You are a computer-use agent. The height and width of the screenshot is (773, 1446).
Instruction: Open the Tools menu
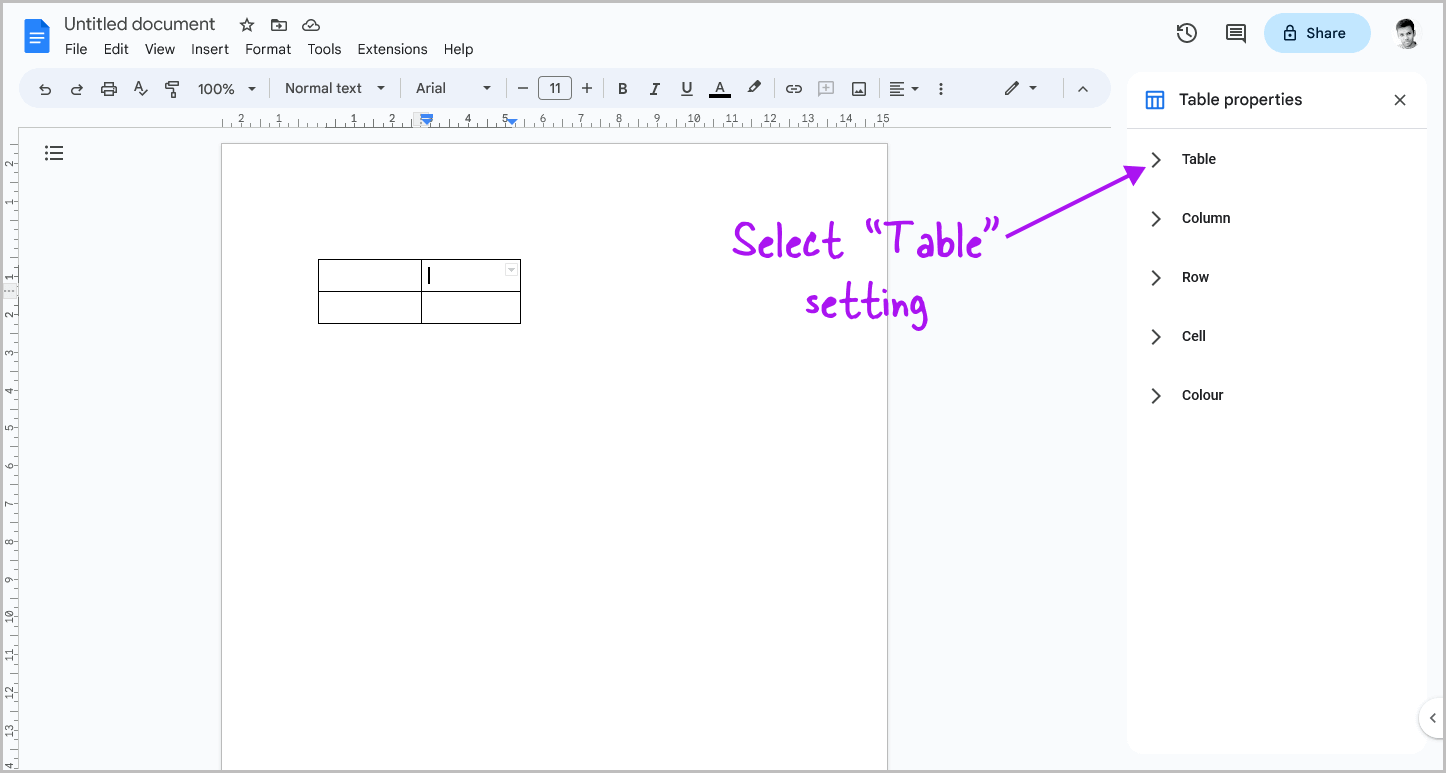[x=324, y=49]
